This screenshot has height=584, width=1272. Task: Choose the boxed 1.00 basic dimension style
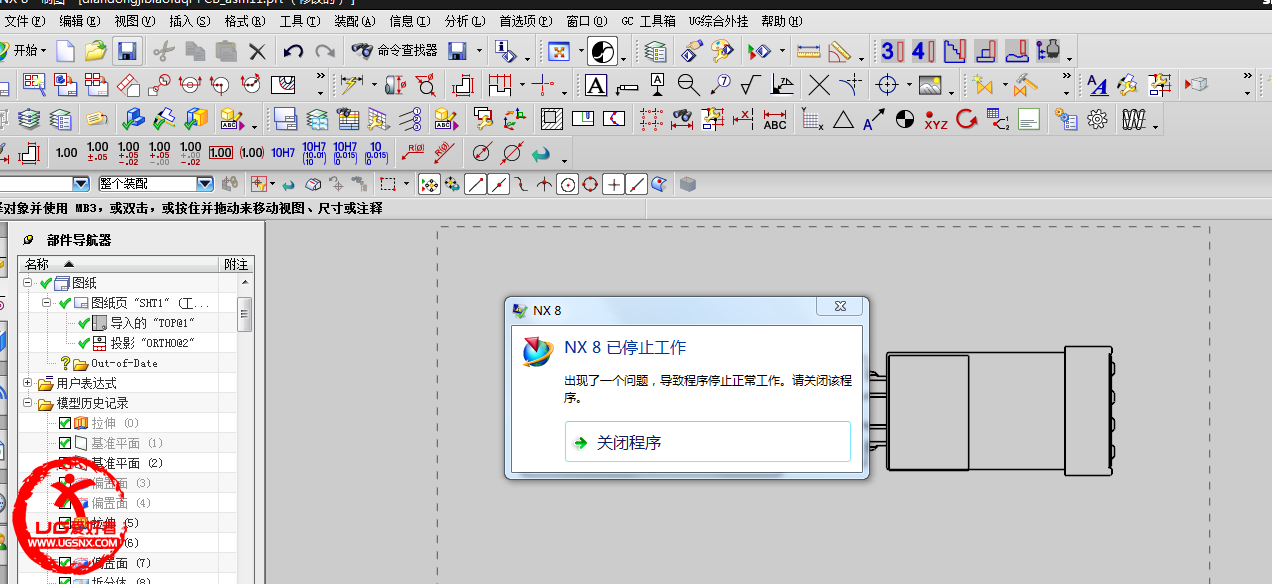click(221, 153)
